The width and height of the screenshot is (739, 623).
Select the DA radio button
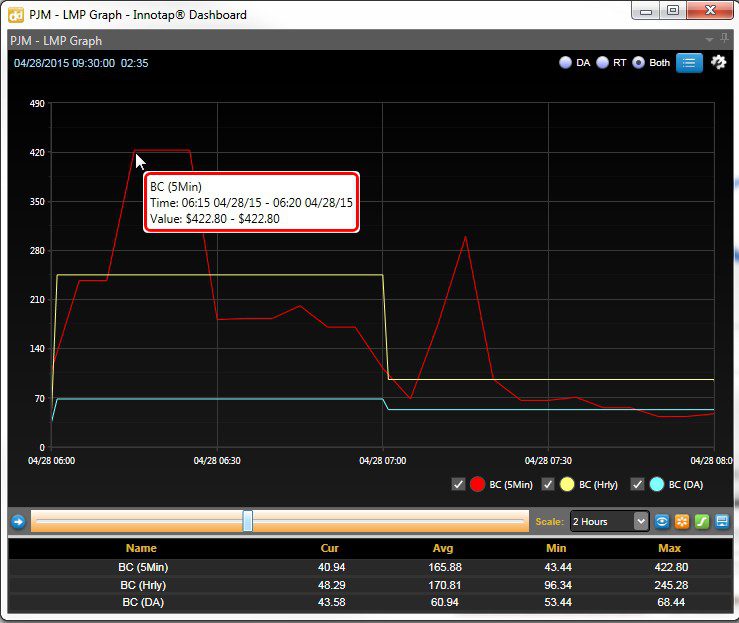[565, 63]
